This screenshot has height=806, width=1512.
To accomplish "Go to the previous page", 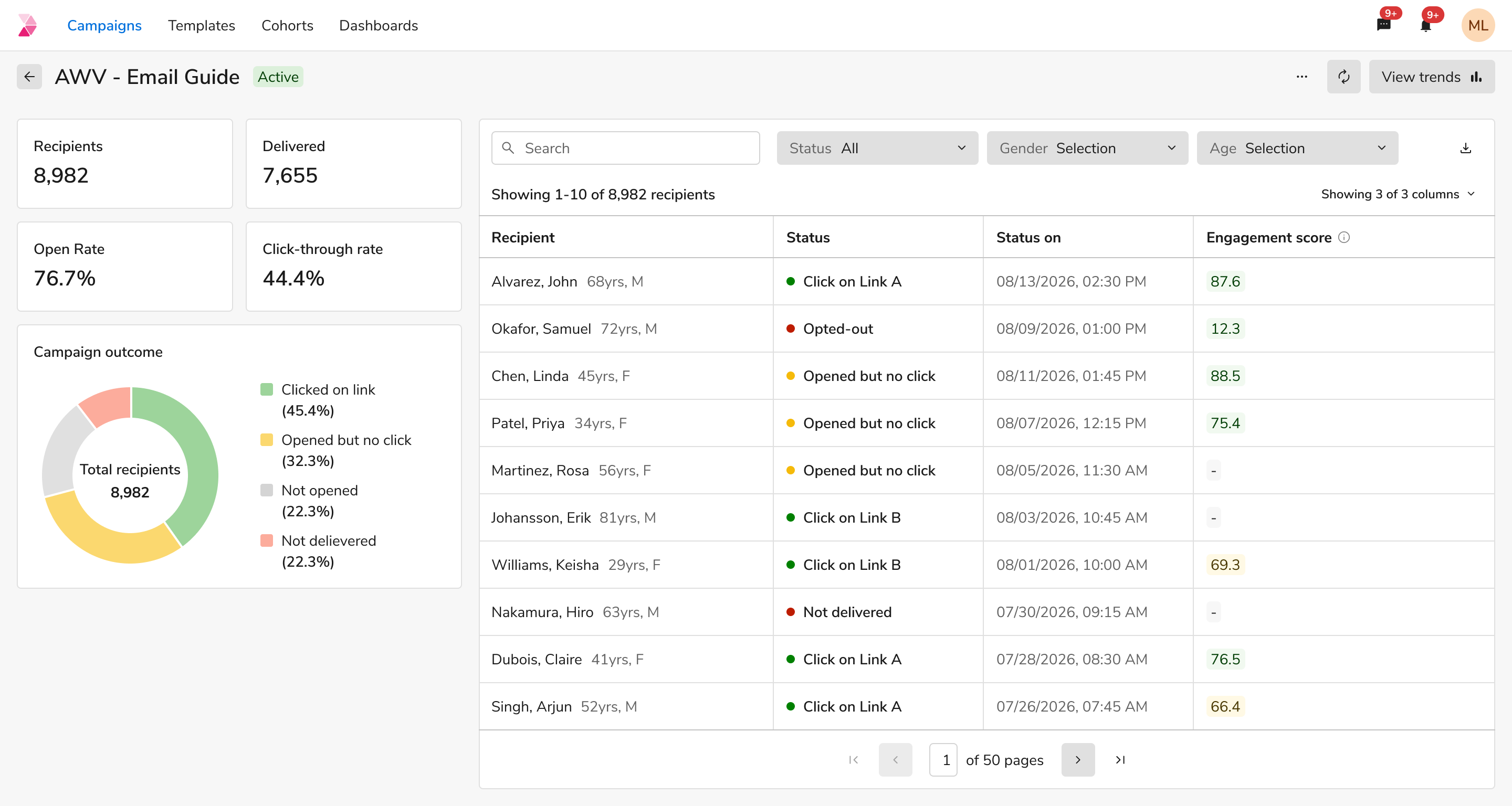I will point(895,760).
